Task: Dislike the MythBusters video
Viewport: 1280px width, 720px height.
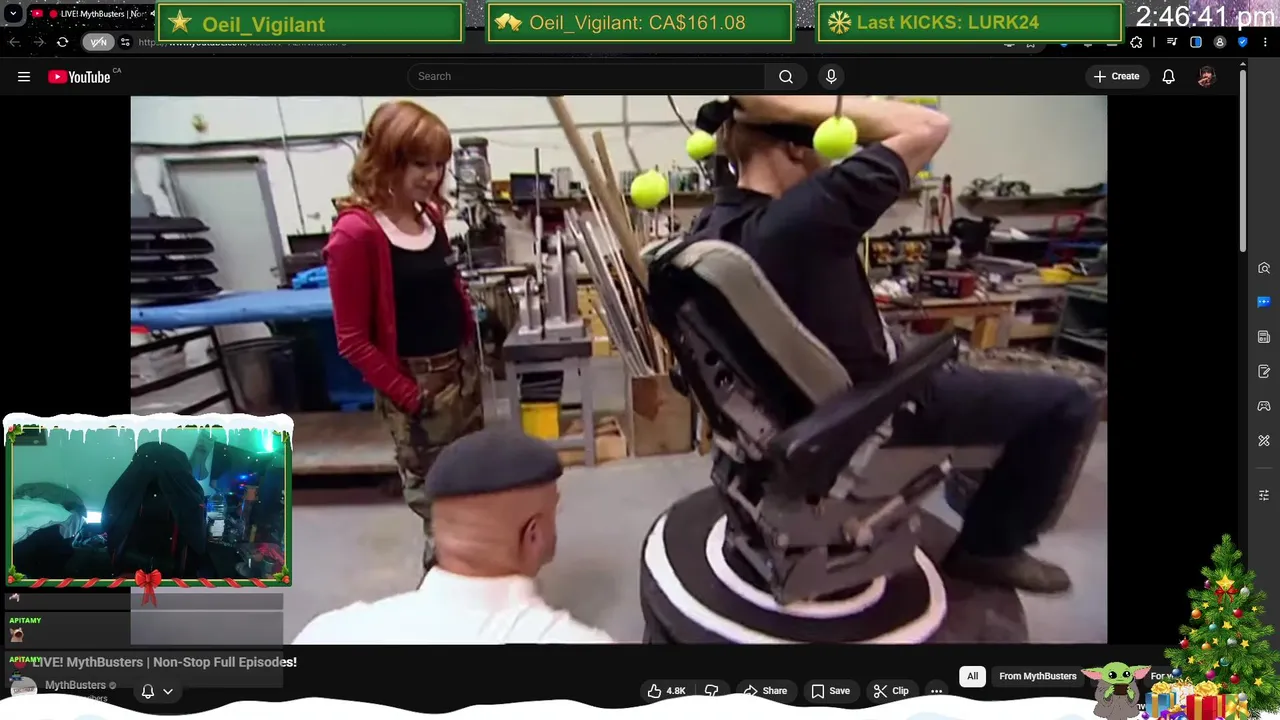Action: [x=712, y=691]
